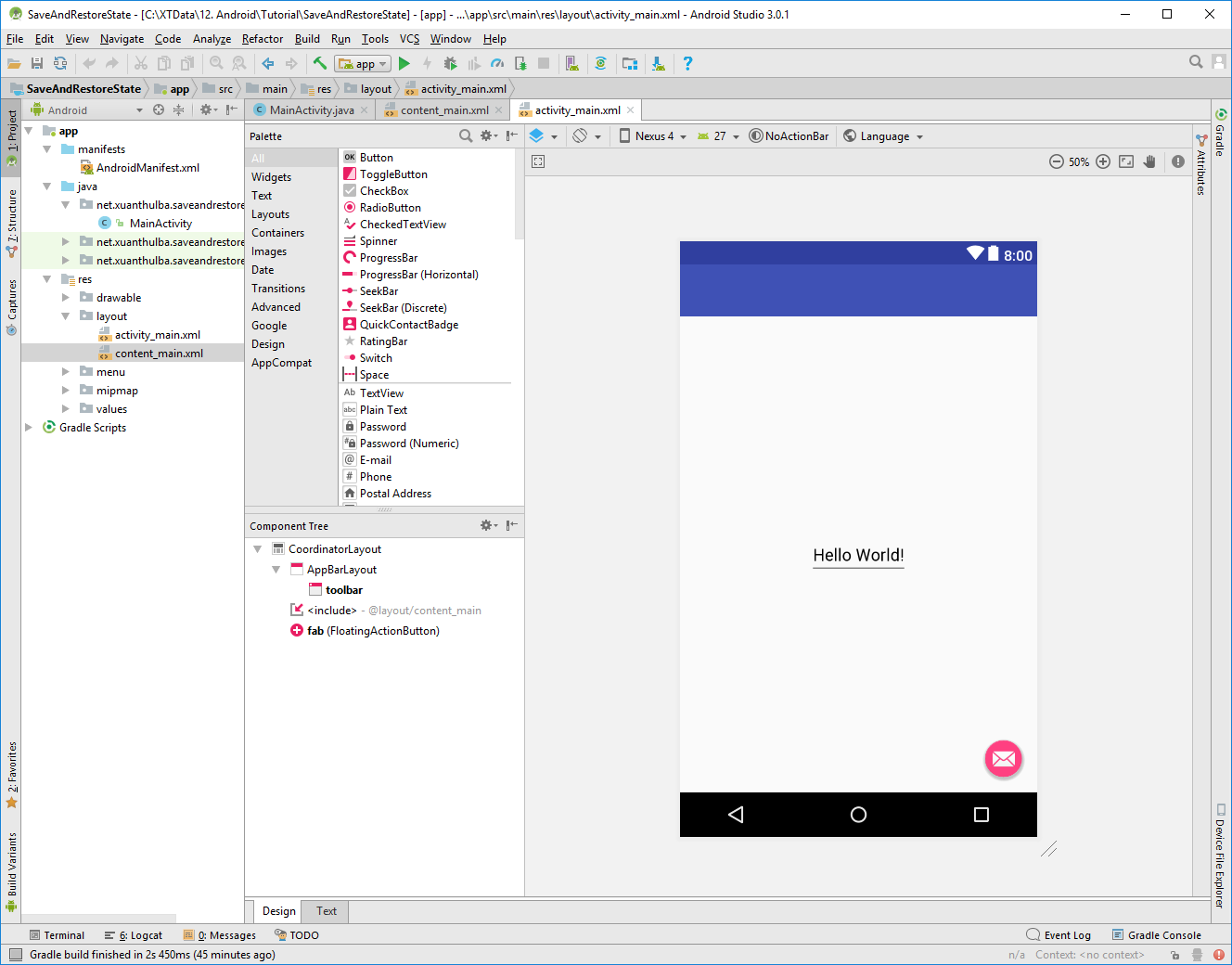This screenshot has height=965, width=1232.
Task: Open the app run configuration dropdown
Action: (x=363, y=64)
